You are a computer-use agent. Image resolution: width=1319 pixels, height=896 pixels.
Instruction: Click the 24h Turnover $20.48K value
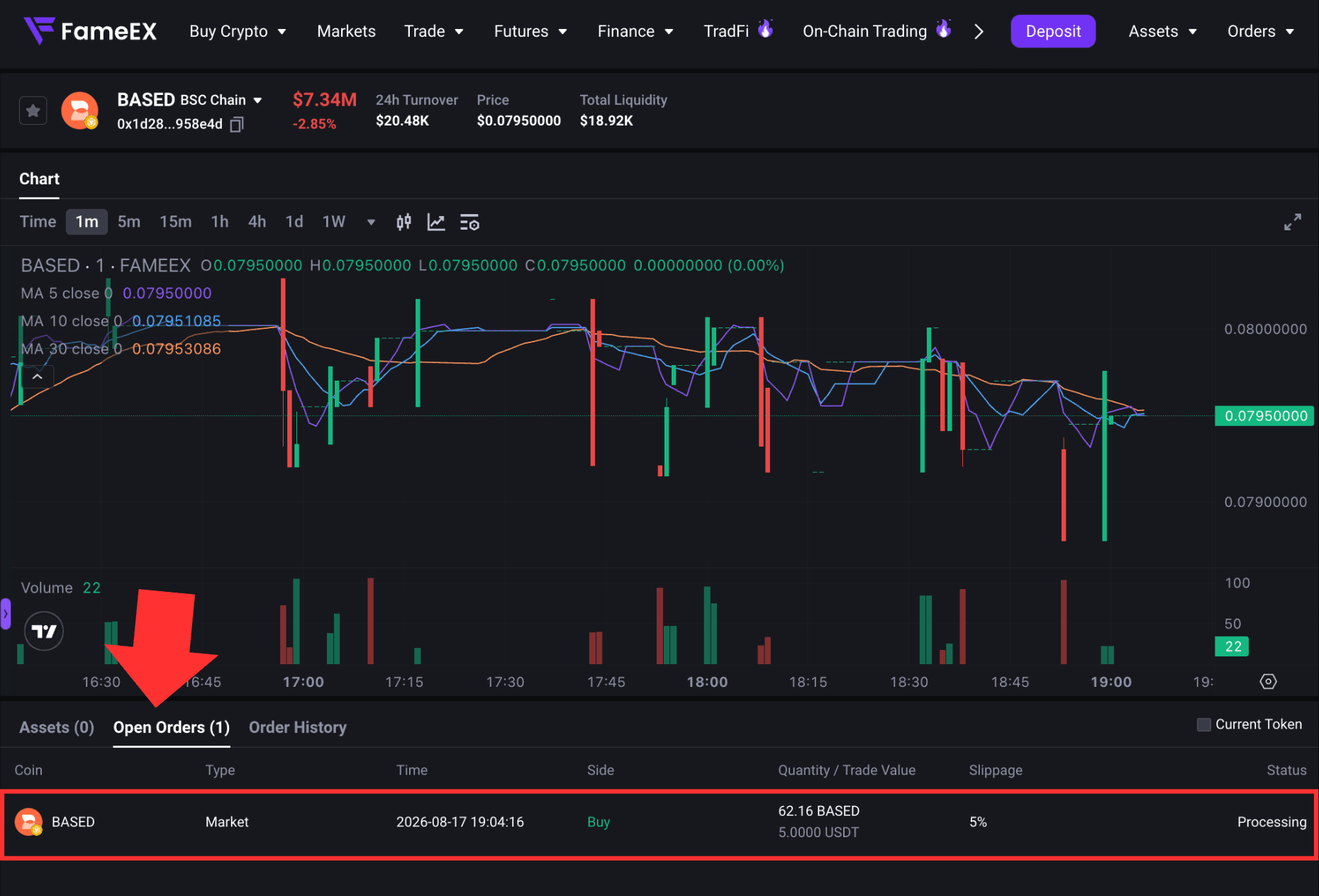click(x=402, y=121)
